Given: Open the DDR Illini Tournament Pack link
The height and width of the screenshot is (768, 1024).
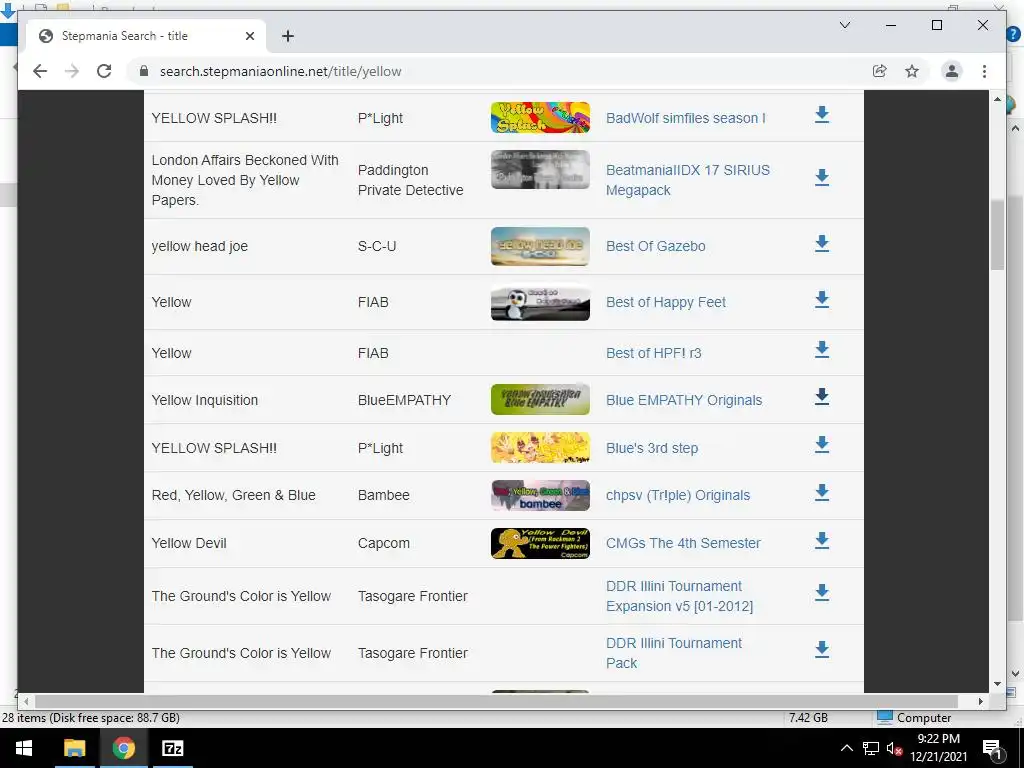Looking at the screenshot, I should (673, 653).
